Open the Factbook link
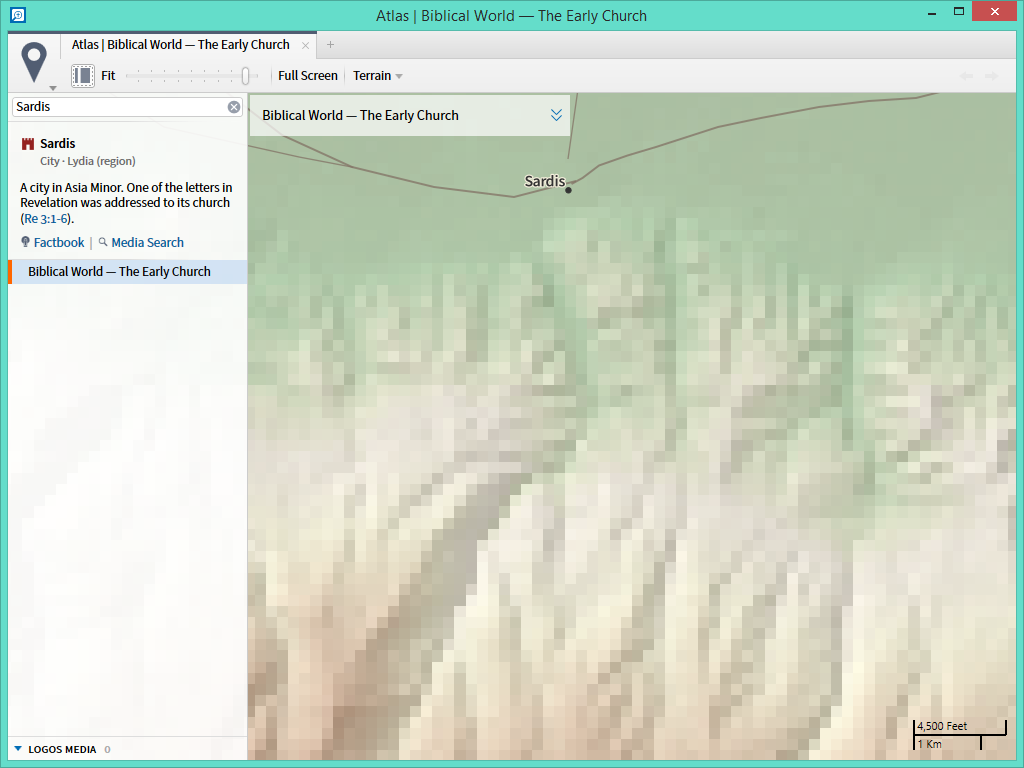Screen dimensions: 1024x768 point(59,242)
